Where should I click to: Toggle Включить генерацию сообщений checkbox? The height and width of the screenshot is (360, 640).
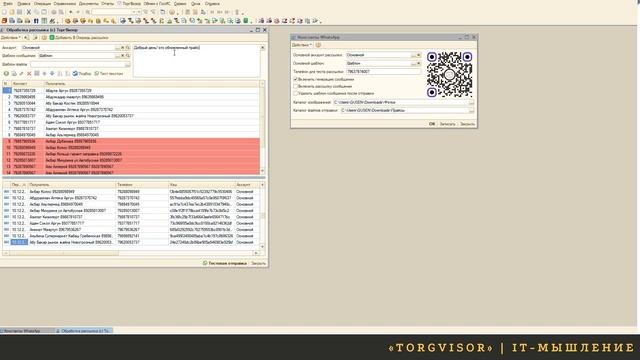[296, 79]
